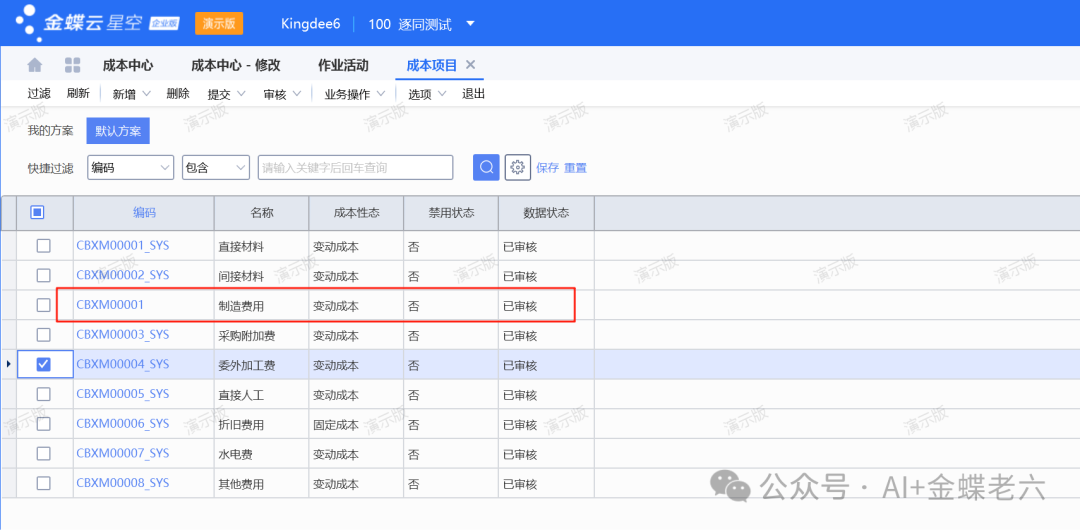Switch to the 作业活动 tab
This screenshot has height=530, width=1080.
click(343, 65)
